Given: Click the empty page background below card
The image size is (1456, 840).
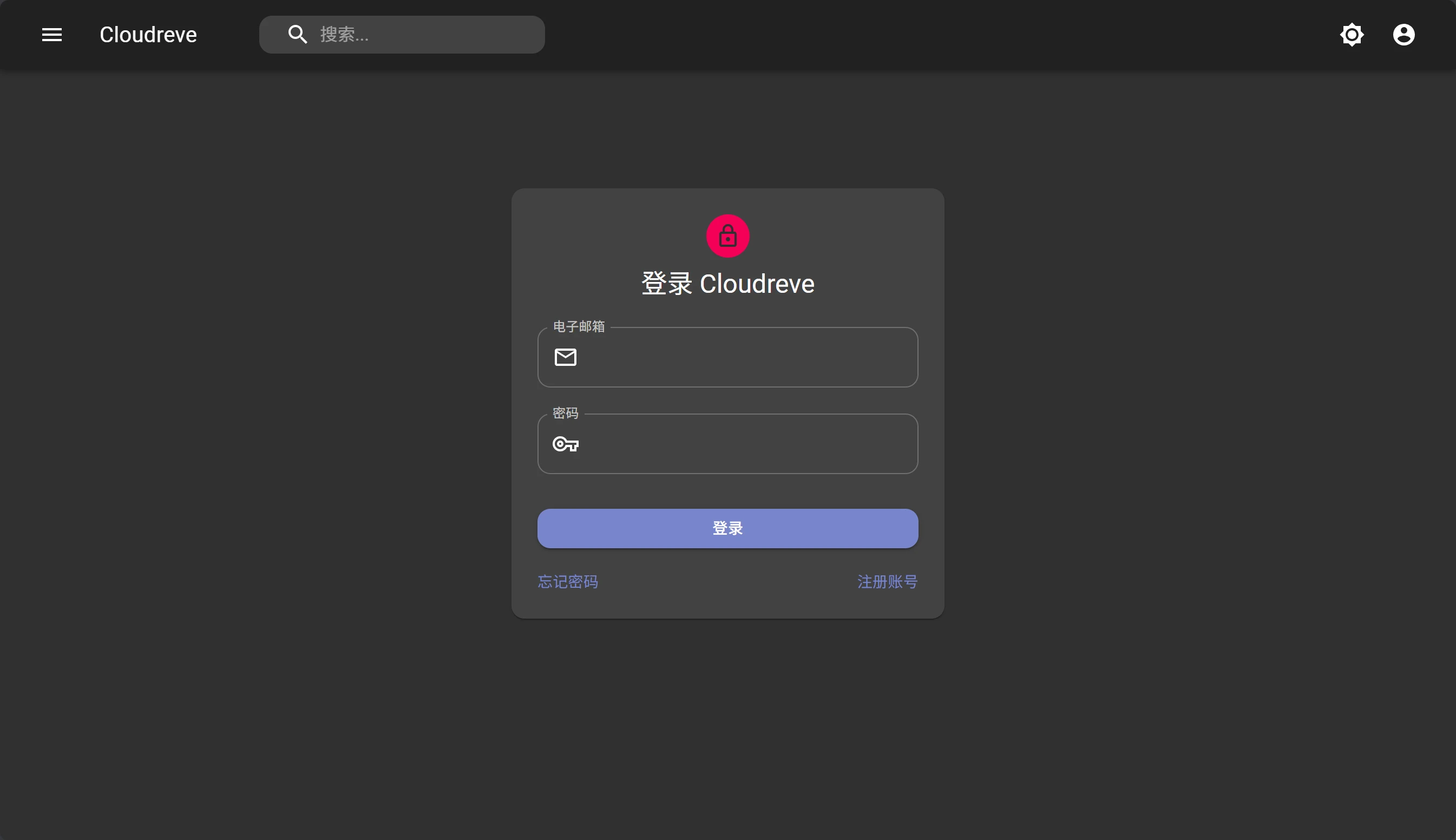Looking at the screenshot, I should tap(727, 727).
